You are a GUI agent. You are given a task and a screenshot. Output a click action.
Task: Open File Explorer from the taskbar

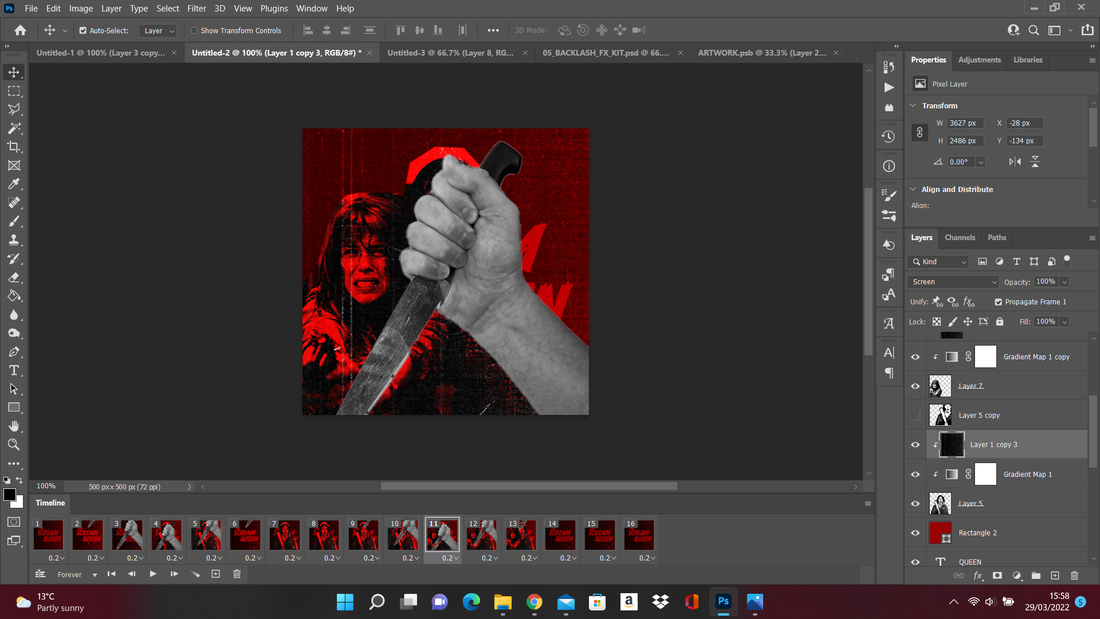(x=503, y=601)
